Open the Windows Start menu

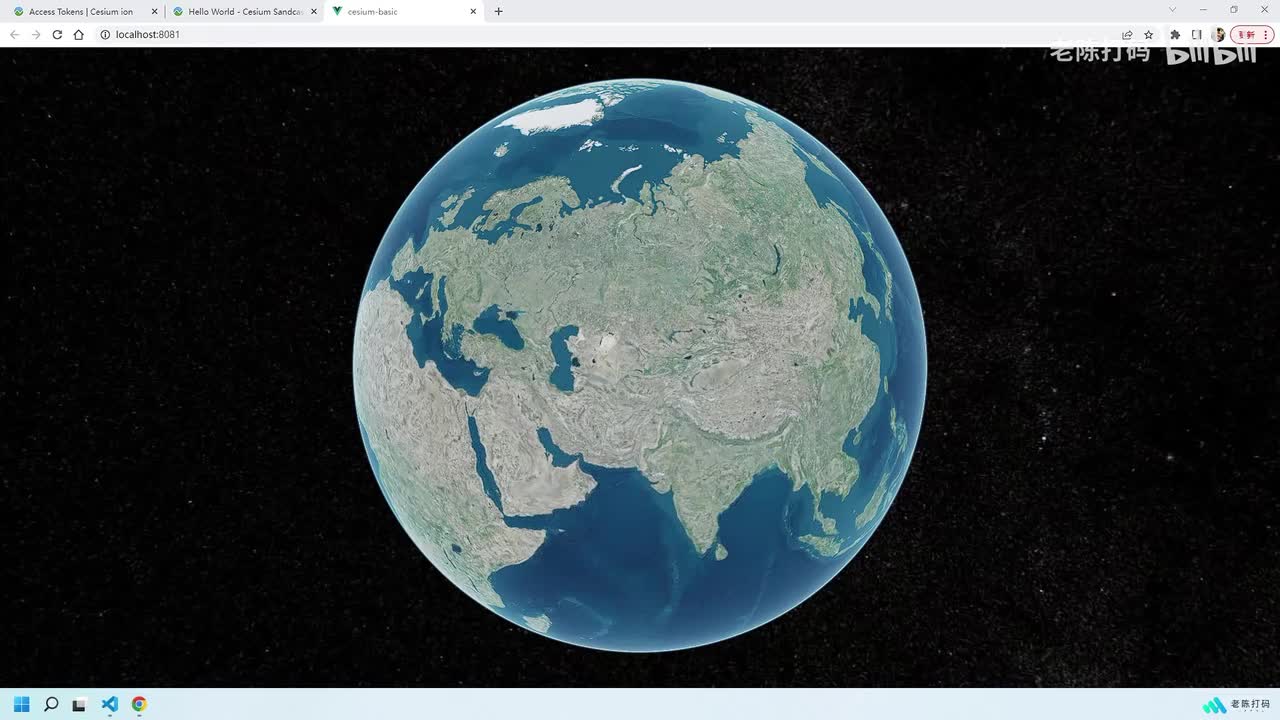coord(22,704)
